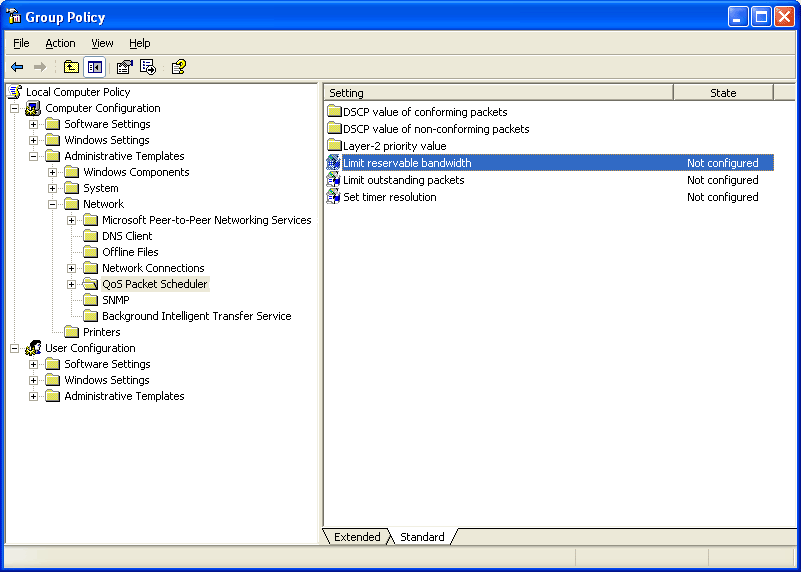Click the Export List toolbar icon

148,67
